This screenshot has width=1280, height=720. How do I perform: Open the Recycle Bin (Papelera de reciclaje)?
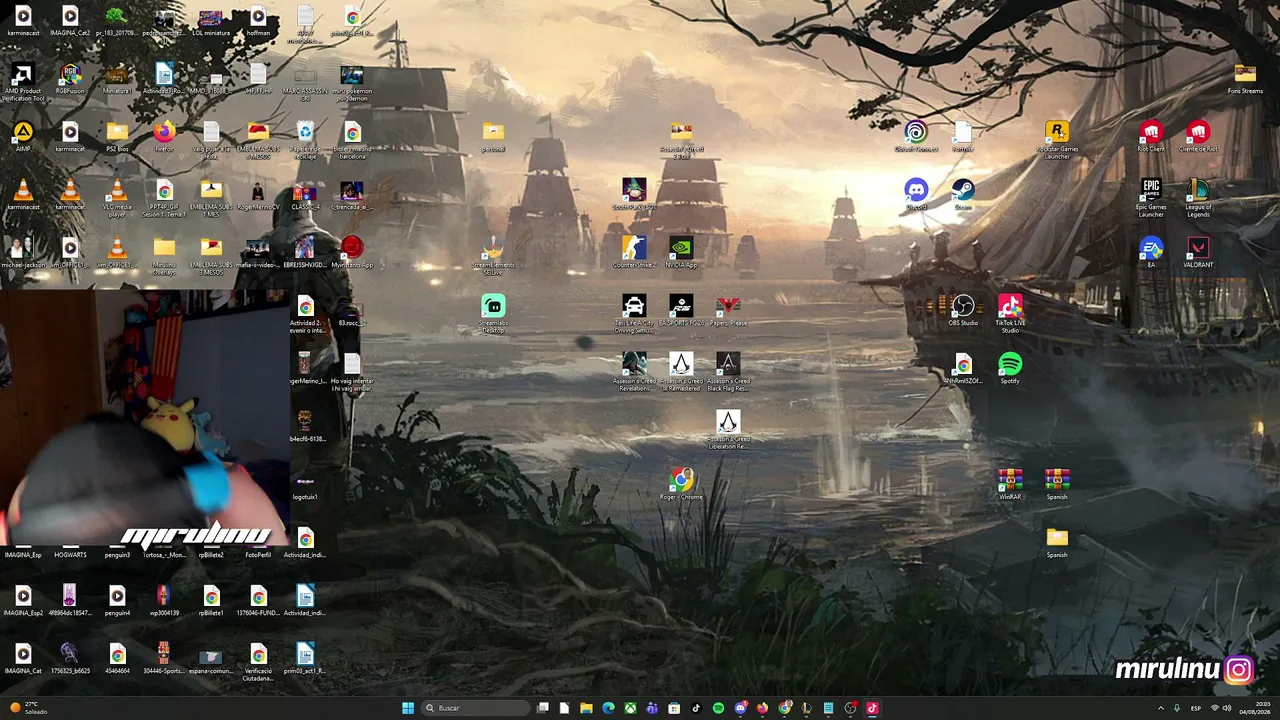(305, 139)
